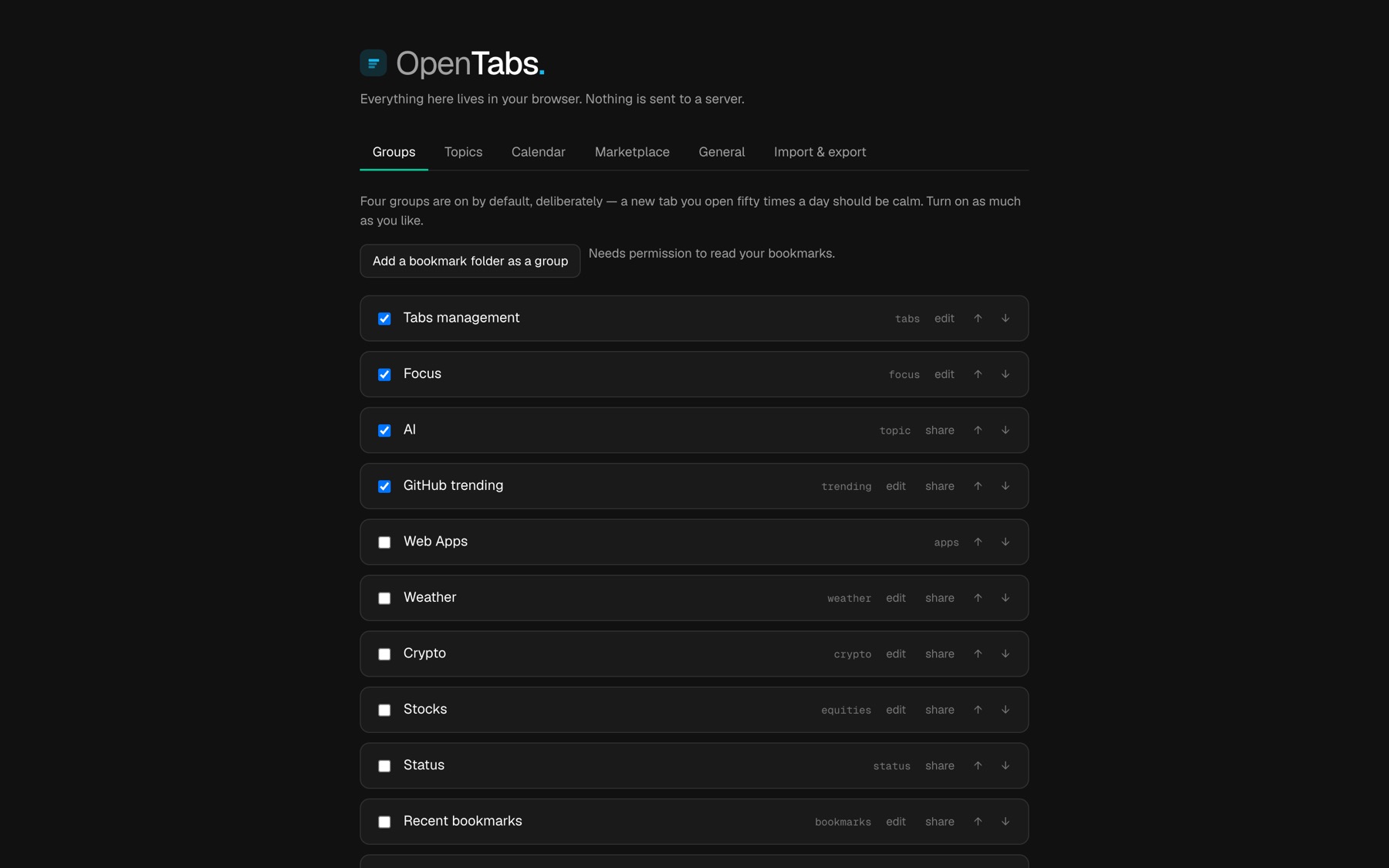This screenshot has width=1389, height=868.
Task: Click Add a bookmark folder as a group
Action: click(x=470, y=261)
